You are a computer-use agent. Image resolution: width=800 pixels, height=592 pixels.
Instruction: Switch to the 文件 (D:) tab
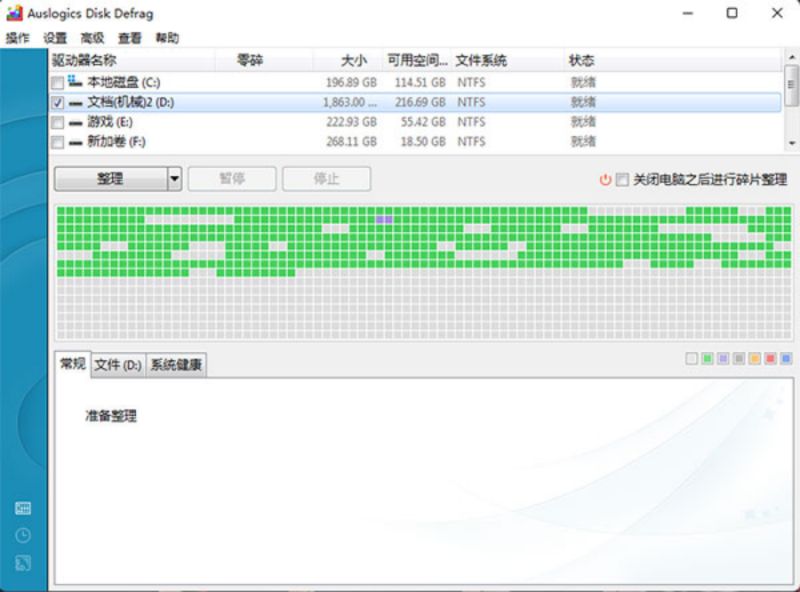(x=118, y=365)
